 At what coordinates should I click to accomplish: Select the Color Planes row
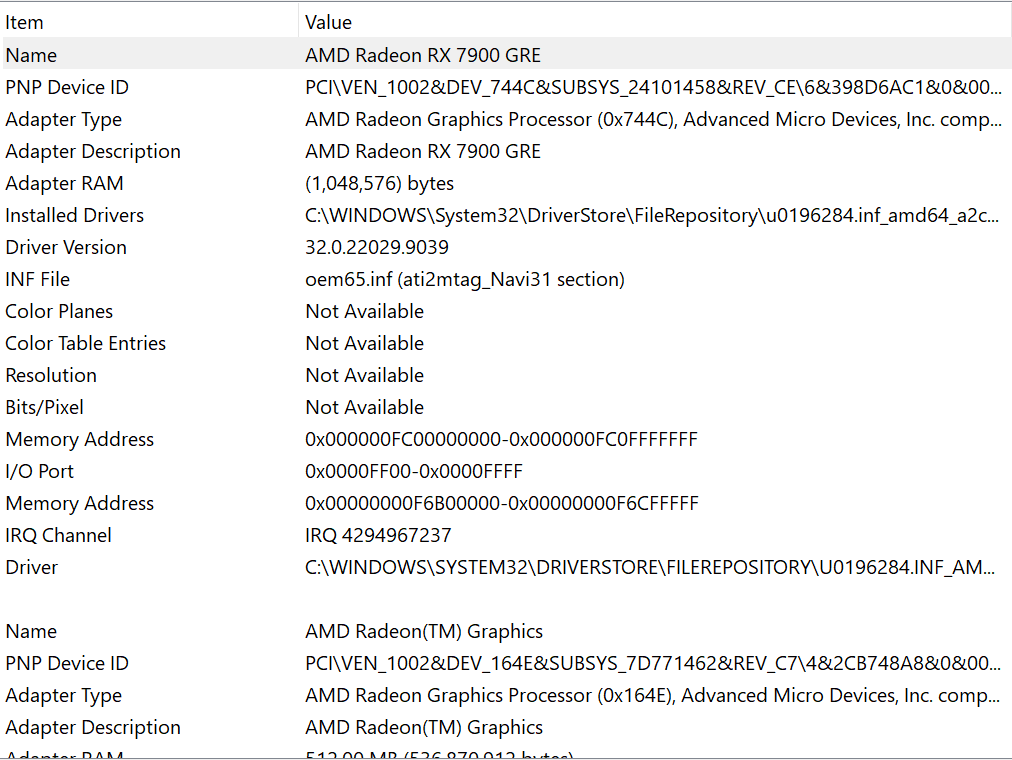click(59, 311)
